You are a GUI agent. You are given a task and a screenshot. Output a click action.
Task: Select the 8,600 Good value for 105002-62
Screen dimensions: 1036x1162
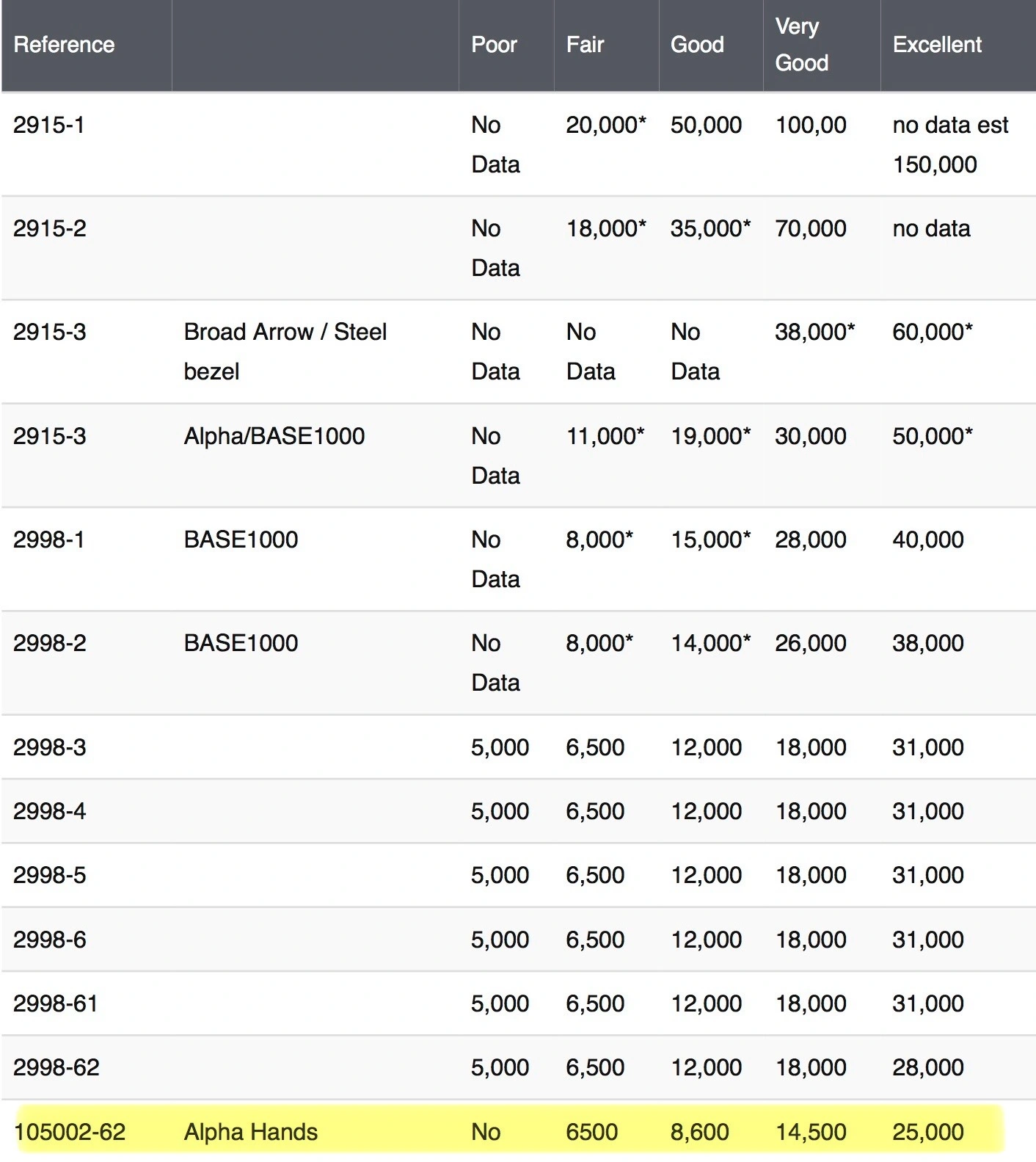click(x=699, y=1132)
